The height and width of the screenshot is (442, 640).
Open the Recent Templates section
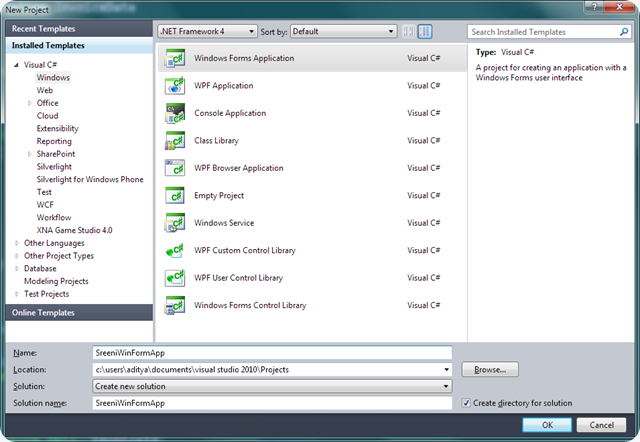coord(79,29)
